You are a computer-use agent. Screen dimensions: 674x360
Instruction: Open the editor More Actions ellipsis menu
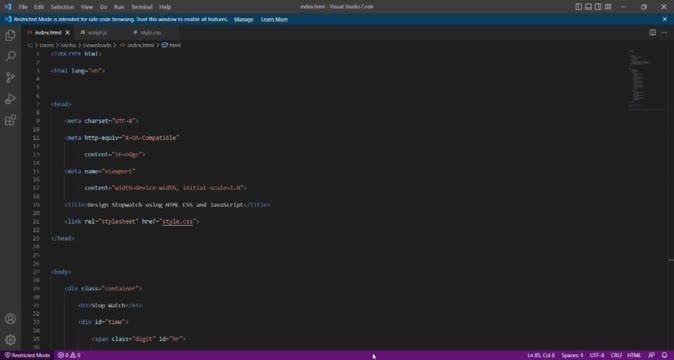click(x=664, y=32)
